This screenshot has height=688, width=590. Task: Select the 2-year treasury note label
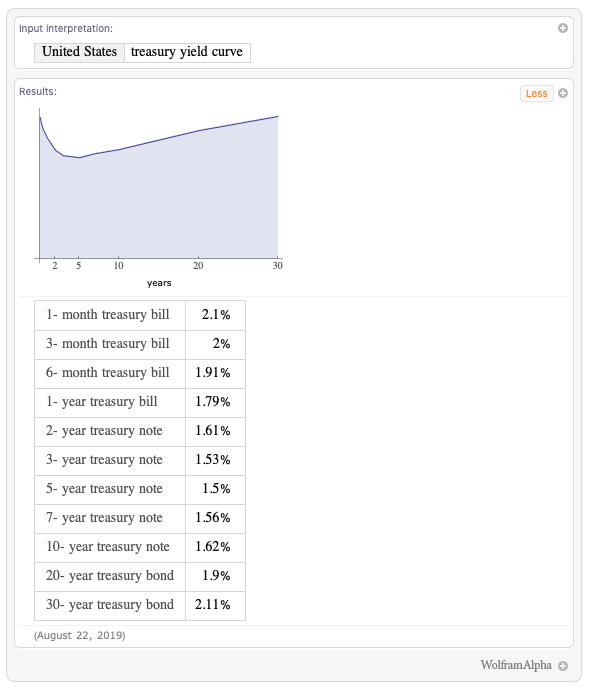(x=104, y=431)
